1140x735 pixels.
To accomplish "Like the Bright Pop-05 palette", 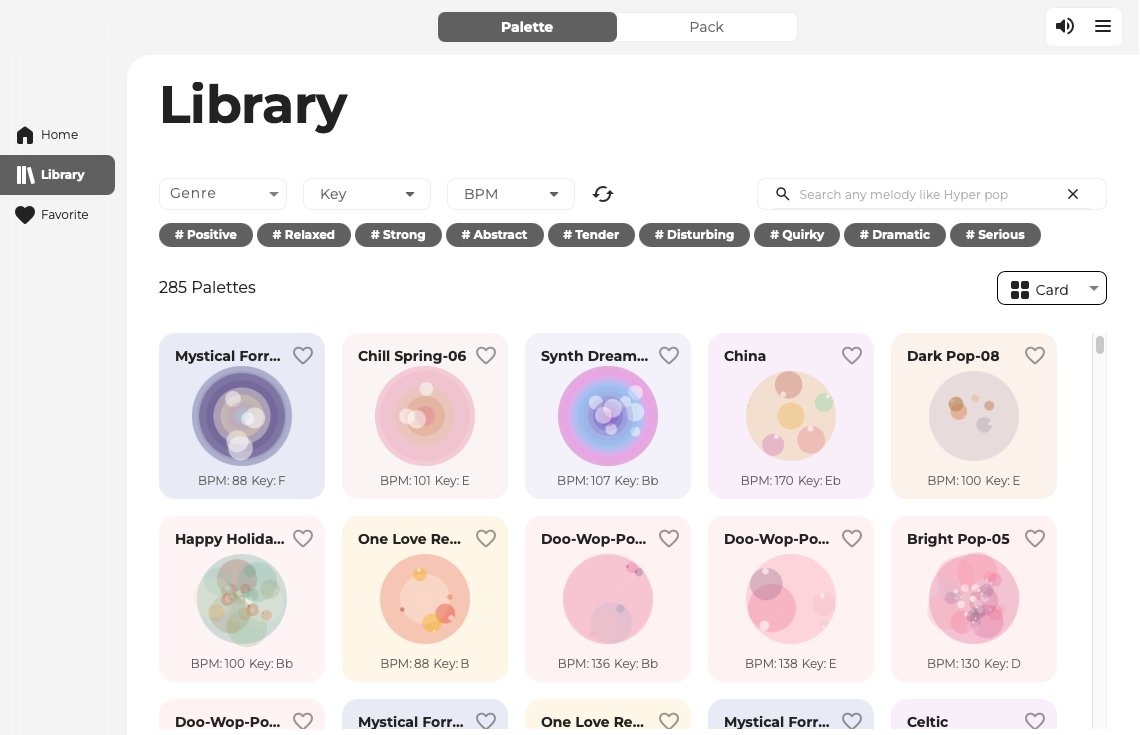I will pos(1035,538).
